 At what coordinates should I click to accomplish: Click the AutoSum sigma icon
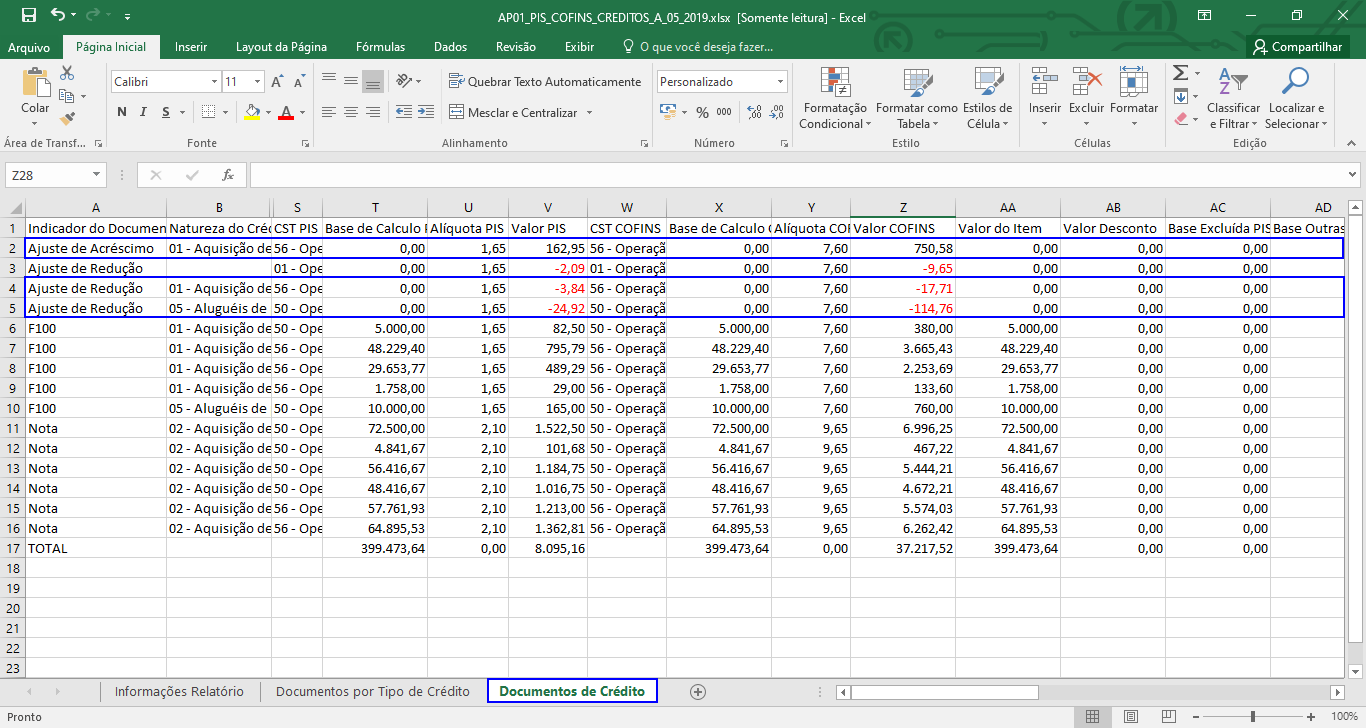click(1181, 73)
